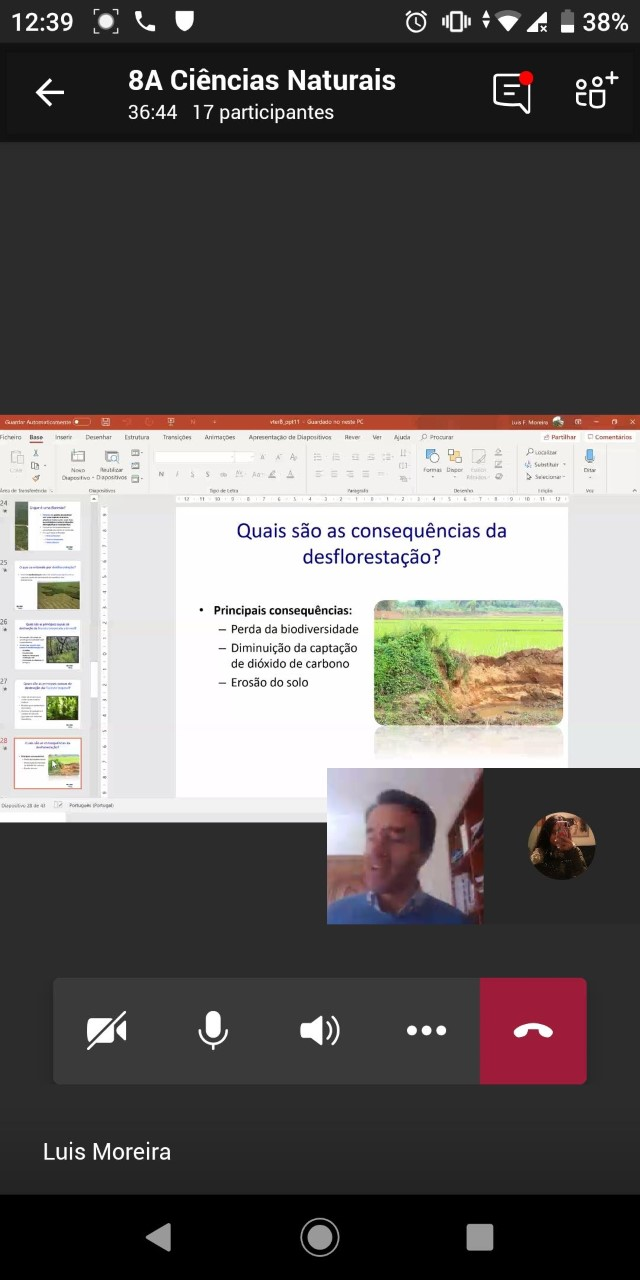The image size is (640, 1280).
Task: Open the add participants icon
Action: click(x=596, y=93)
